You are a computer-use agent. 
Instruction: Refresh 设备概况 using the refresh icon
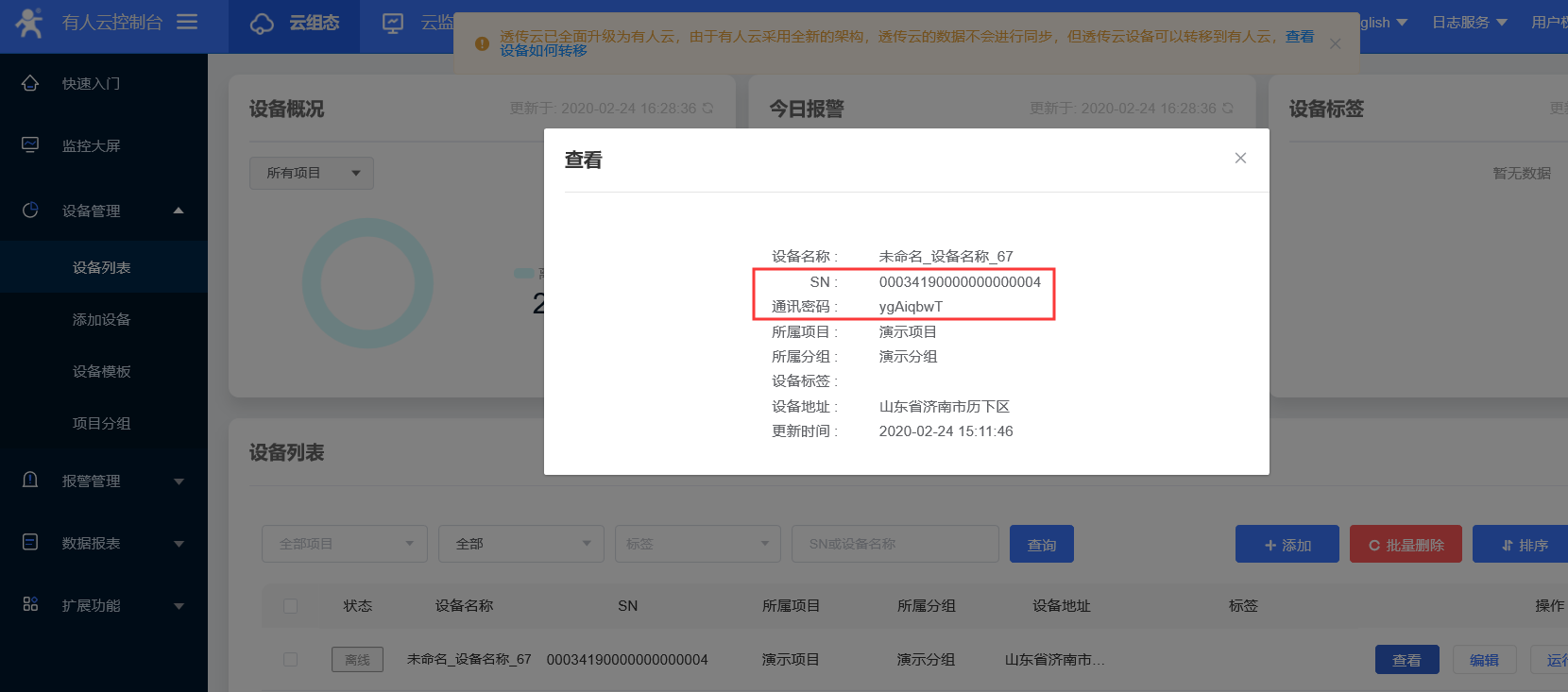707,109
